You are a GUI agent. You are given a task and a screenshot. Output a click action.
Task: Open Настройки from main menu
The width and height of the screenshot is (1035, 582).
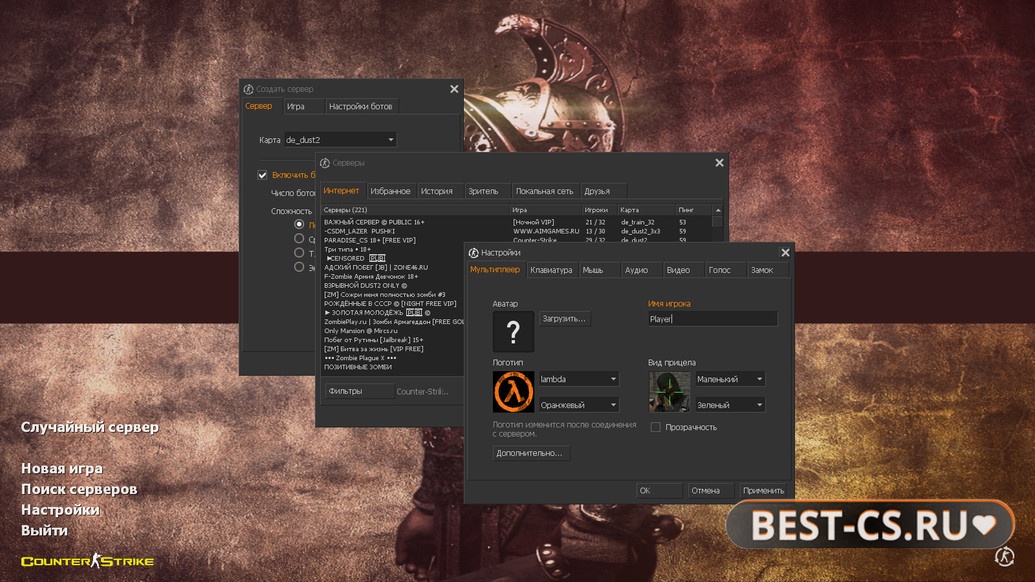61,509
